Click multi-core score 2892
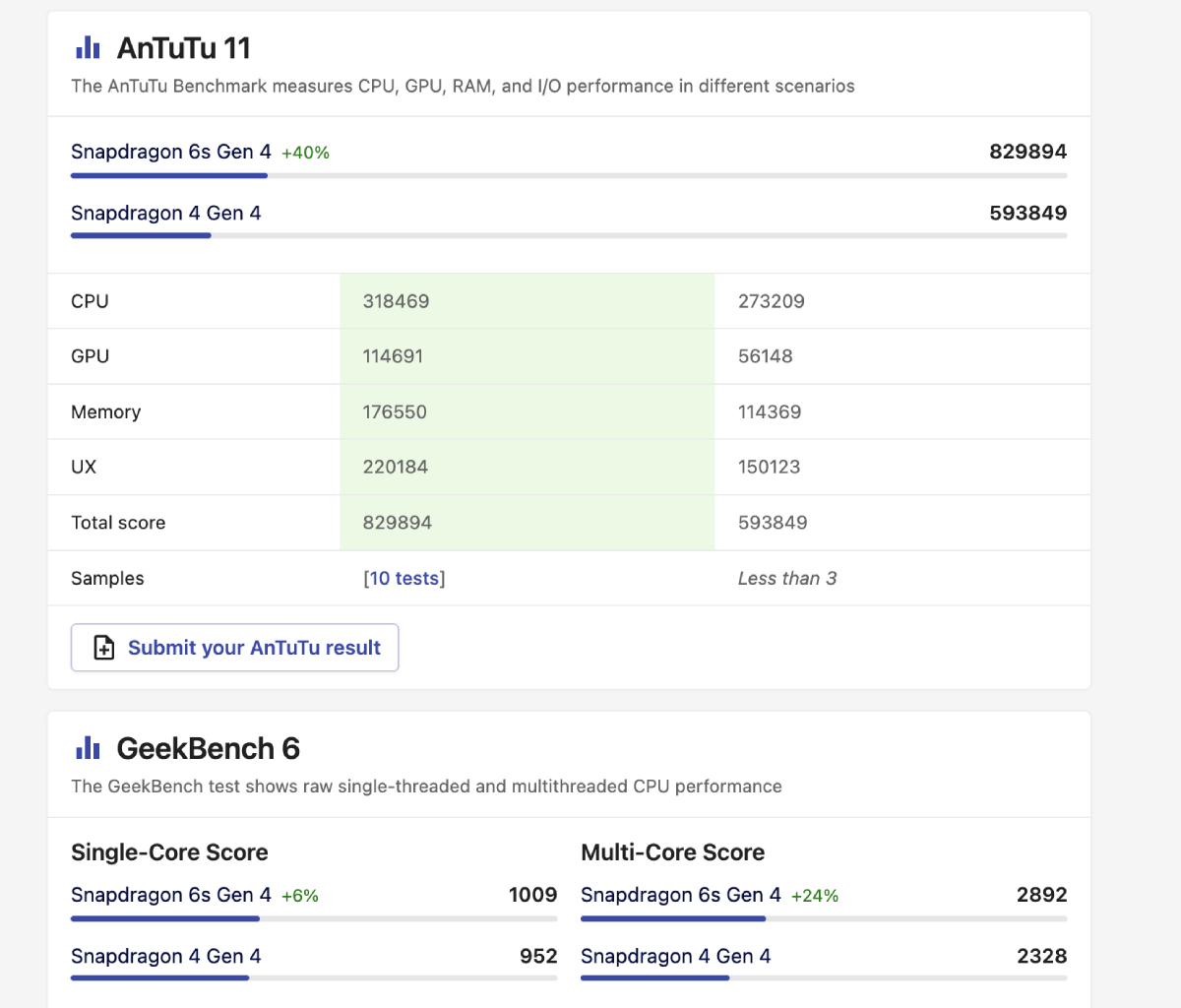Screen dimensions: 1181x1008 [1042, 895]
